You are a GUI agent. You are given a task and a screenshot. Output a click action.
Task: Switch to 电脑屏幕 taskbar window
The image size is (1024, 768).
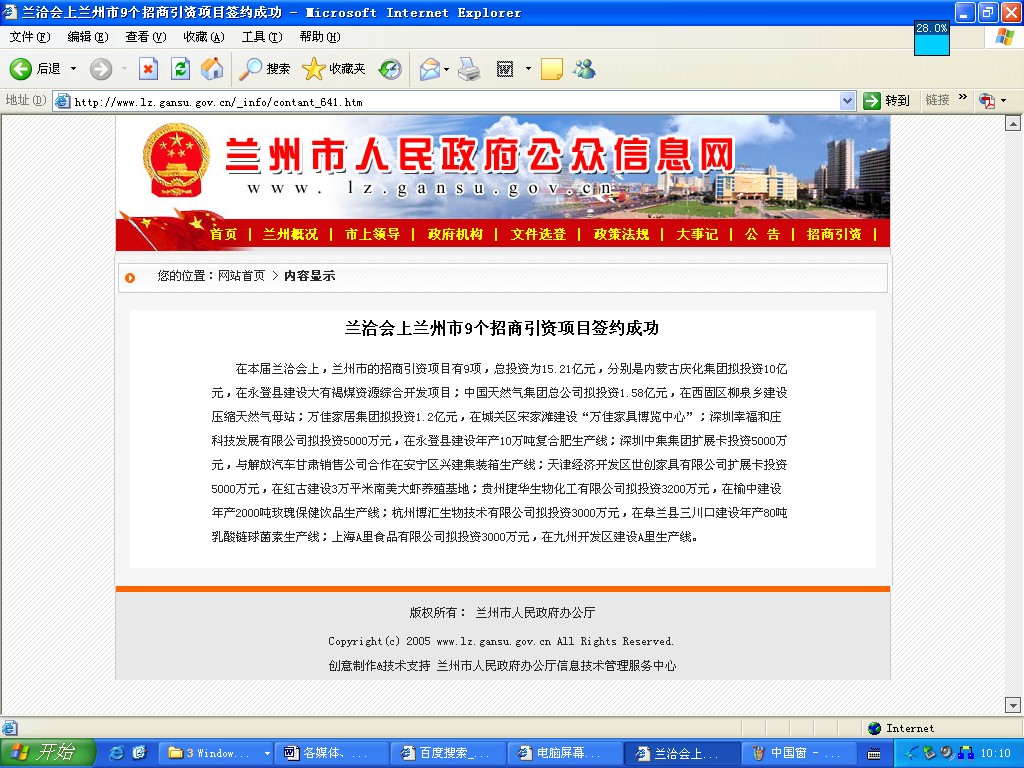tap(564, 754)
